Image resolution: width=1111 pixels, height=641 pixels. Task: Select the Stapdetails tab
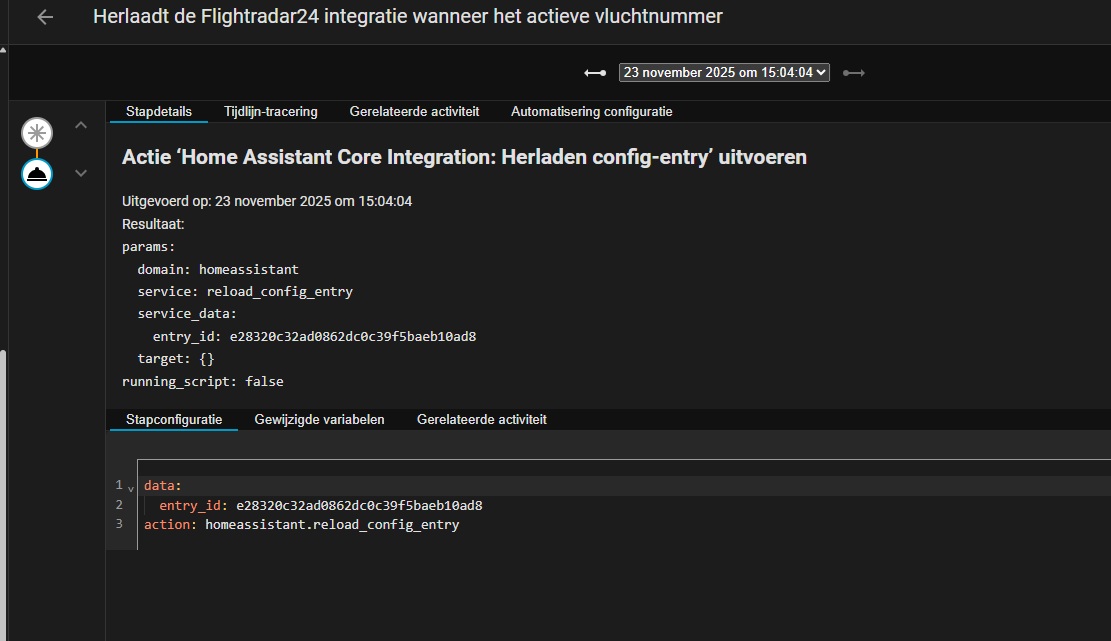(158, 112)
